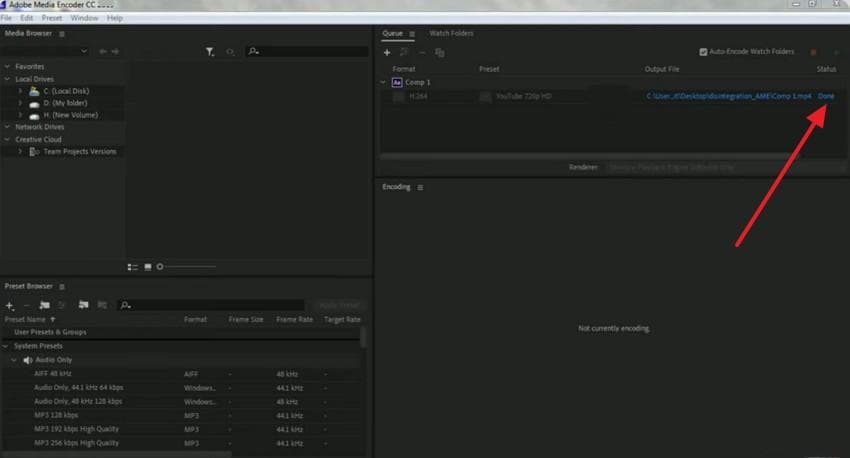
Task: Switch to the Watch Folders tab
Action: pyautogui.click(x=451, y=33)
